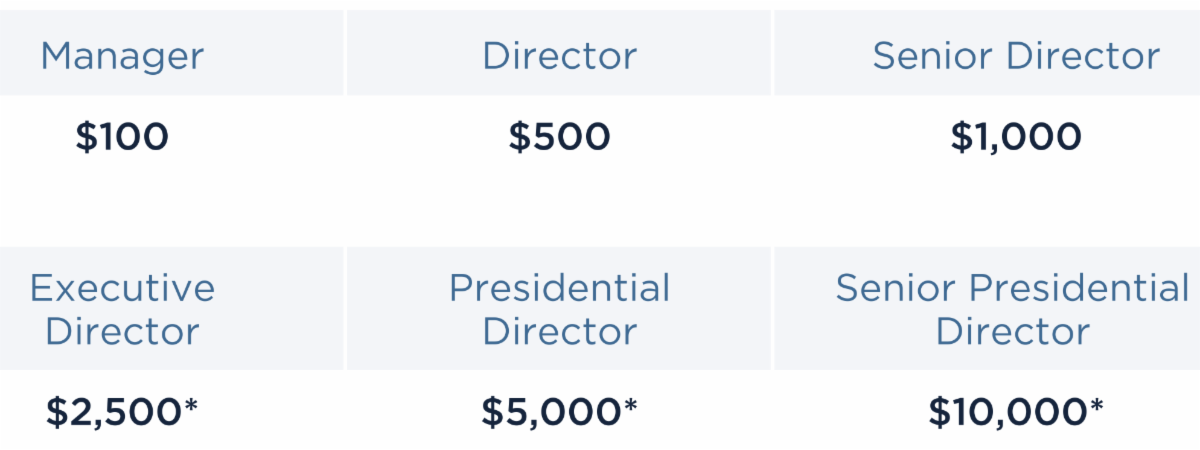The height and width of the screenshot is (450, 1200).
Task: Click the Presidential Director header
Action: (559, 310)
